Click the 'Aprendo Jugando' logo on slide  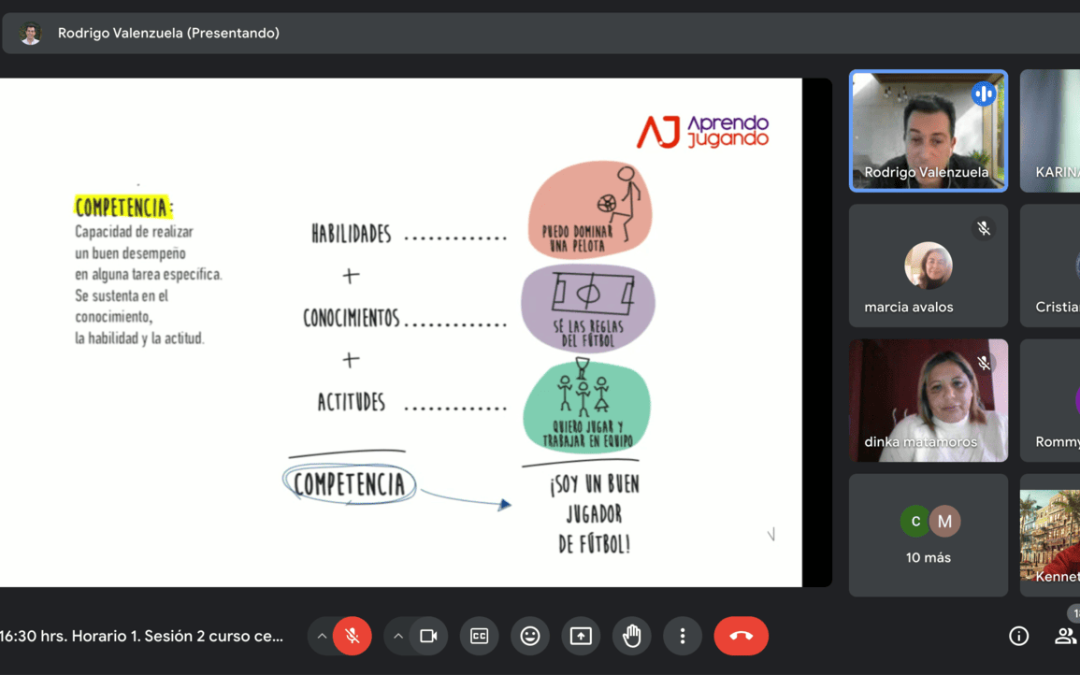coord(703,132)
